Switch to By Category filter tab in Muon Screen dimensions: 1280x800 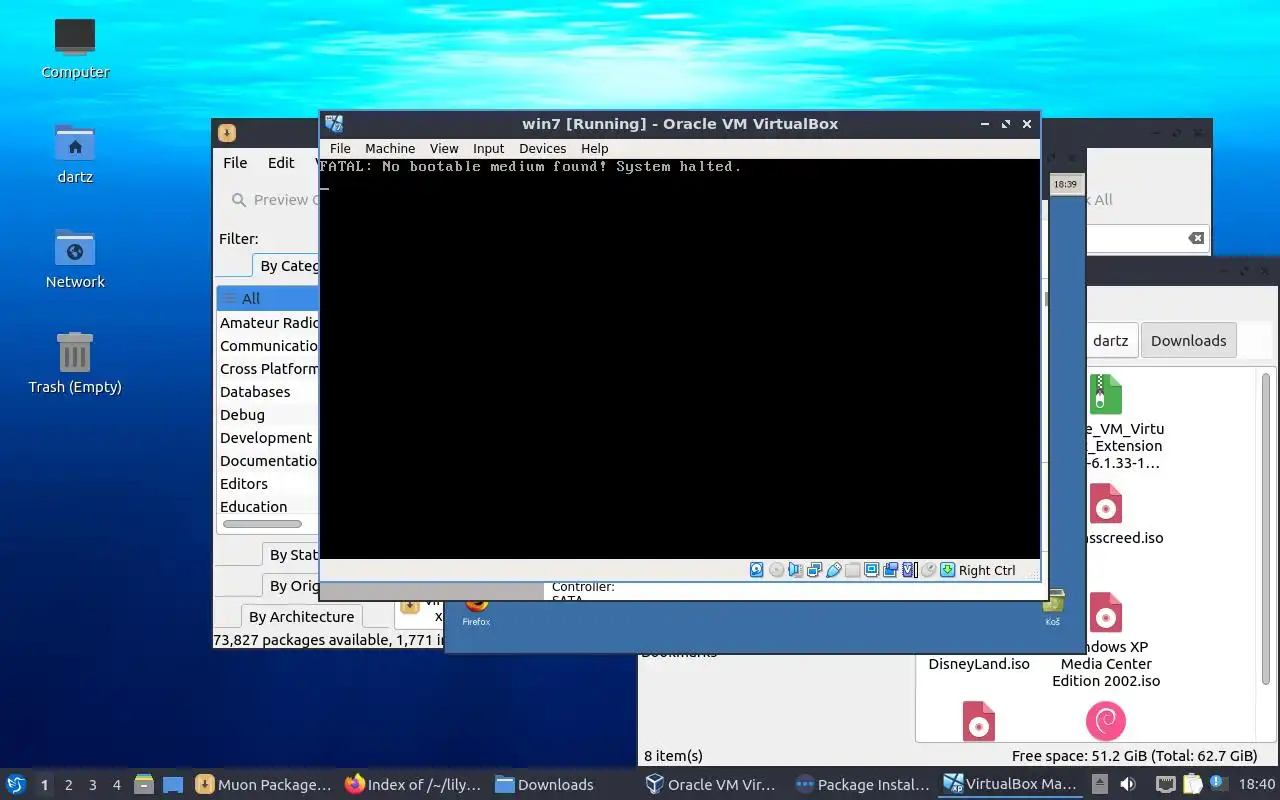pyautogui.click(x=286, y=265)
